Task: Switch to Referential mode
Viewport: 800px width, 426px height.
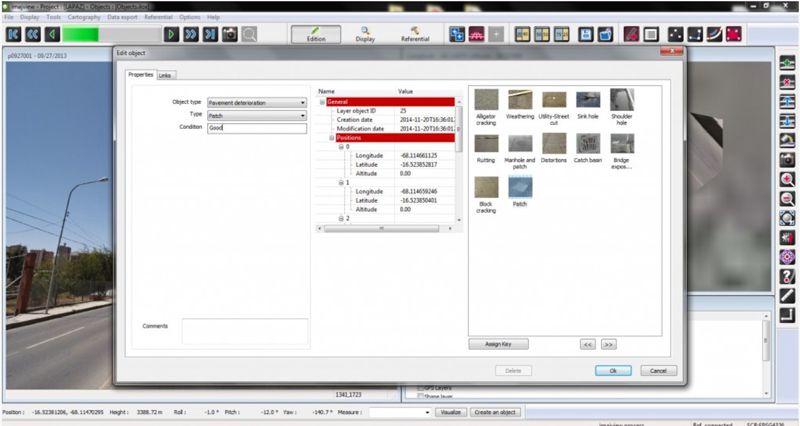Action: point(415,35)
